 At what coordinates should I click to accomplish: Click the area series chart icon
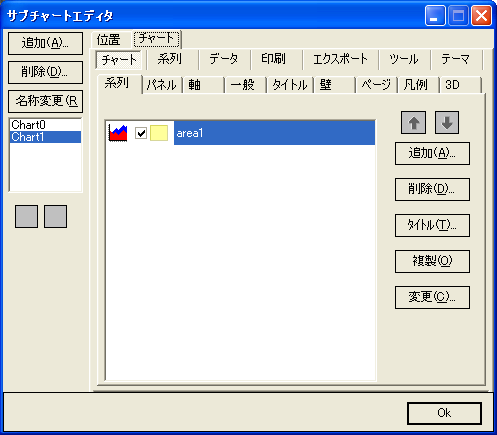[x=118, y=133]
